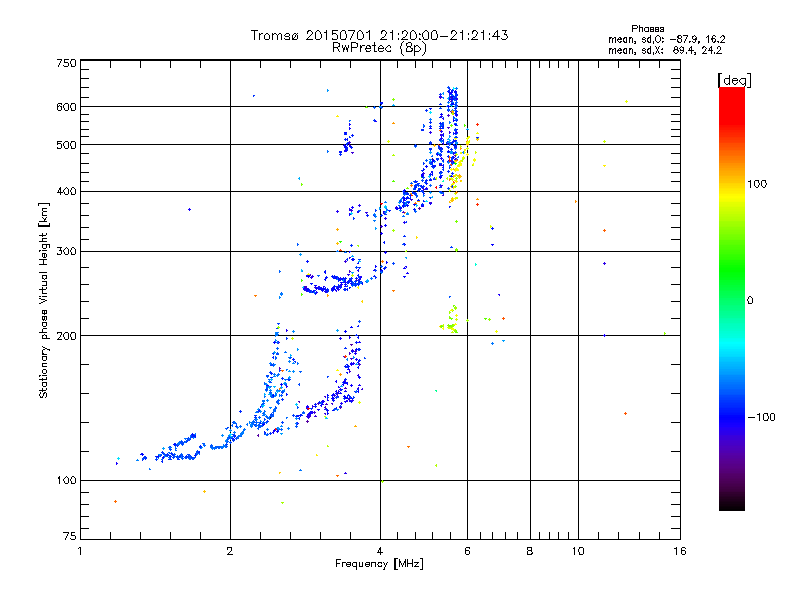Click the x-axis tick label '6'
This screenshot has width=800, height=600.
467,551
